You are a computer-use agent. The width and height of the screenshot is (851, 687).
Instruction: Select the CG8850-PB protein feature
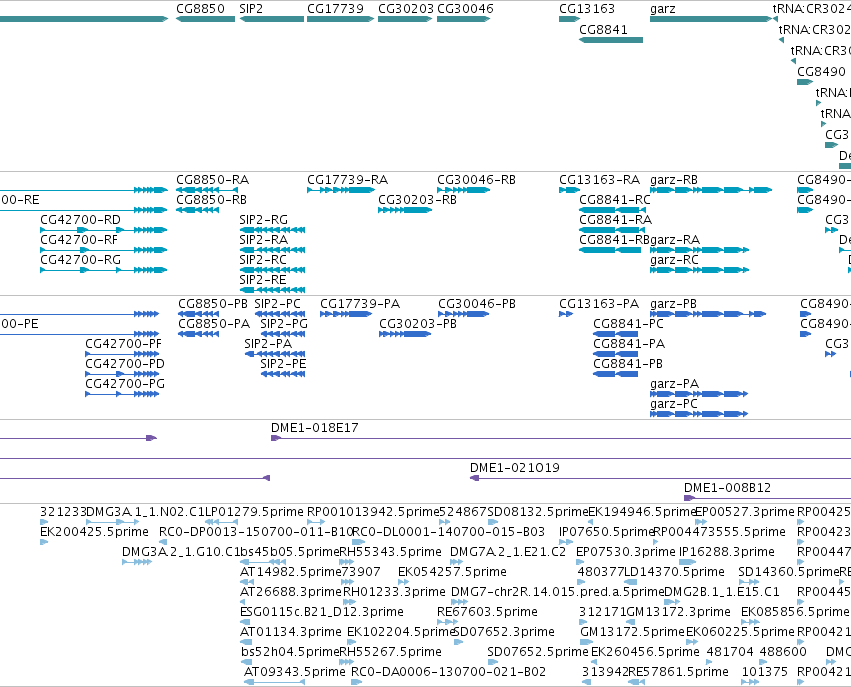[199, 314]
